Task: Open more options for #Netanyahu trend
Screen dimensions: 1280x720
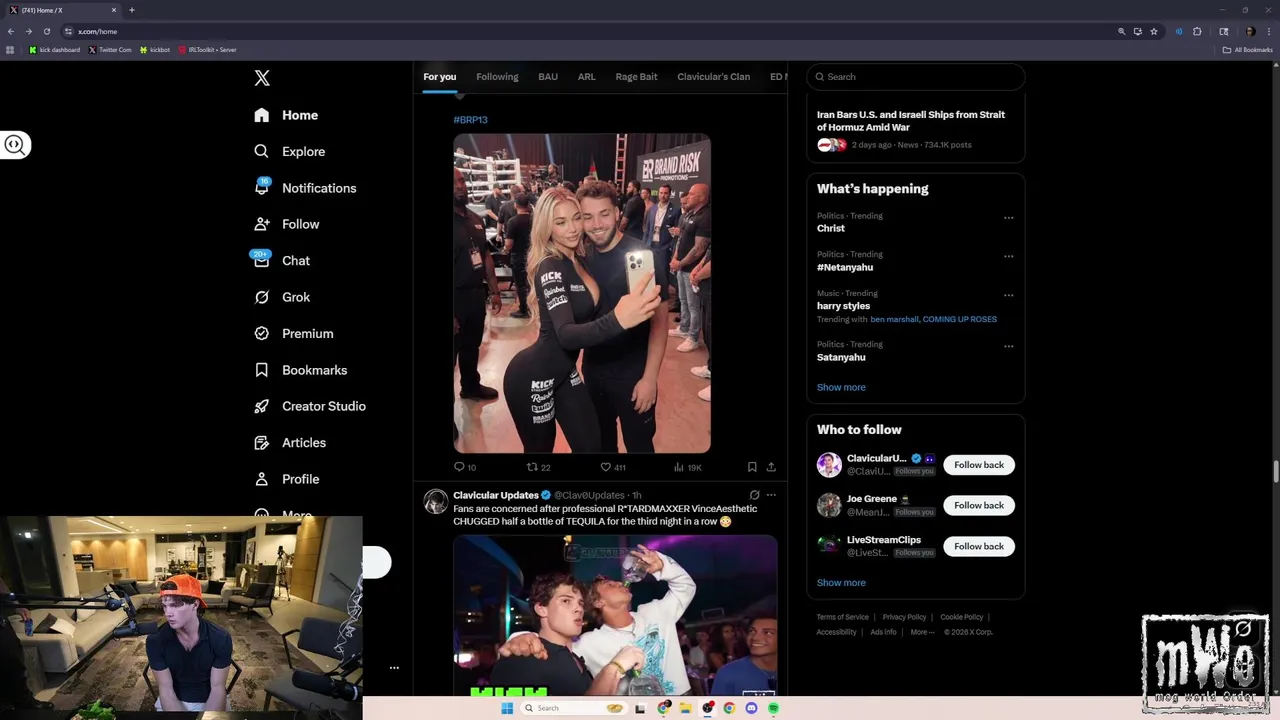Action: coord(1008,256)
